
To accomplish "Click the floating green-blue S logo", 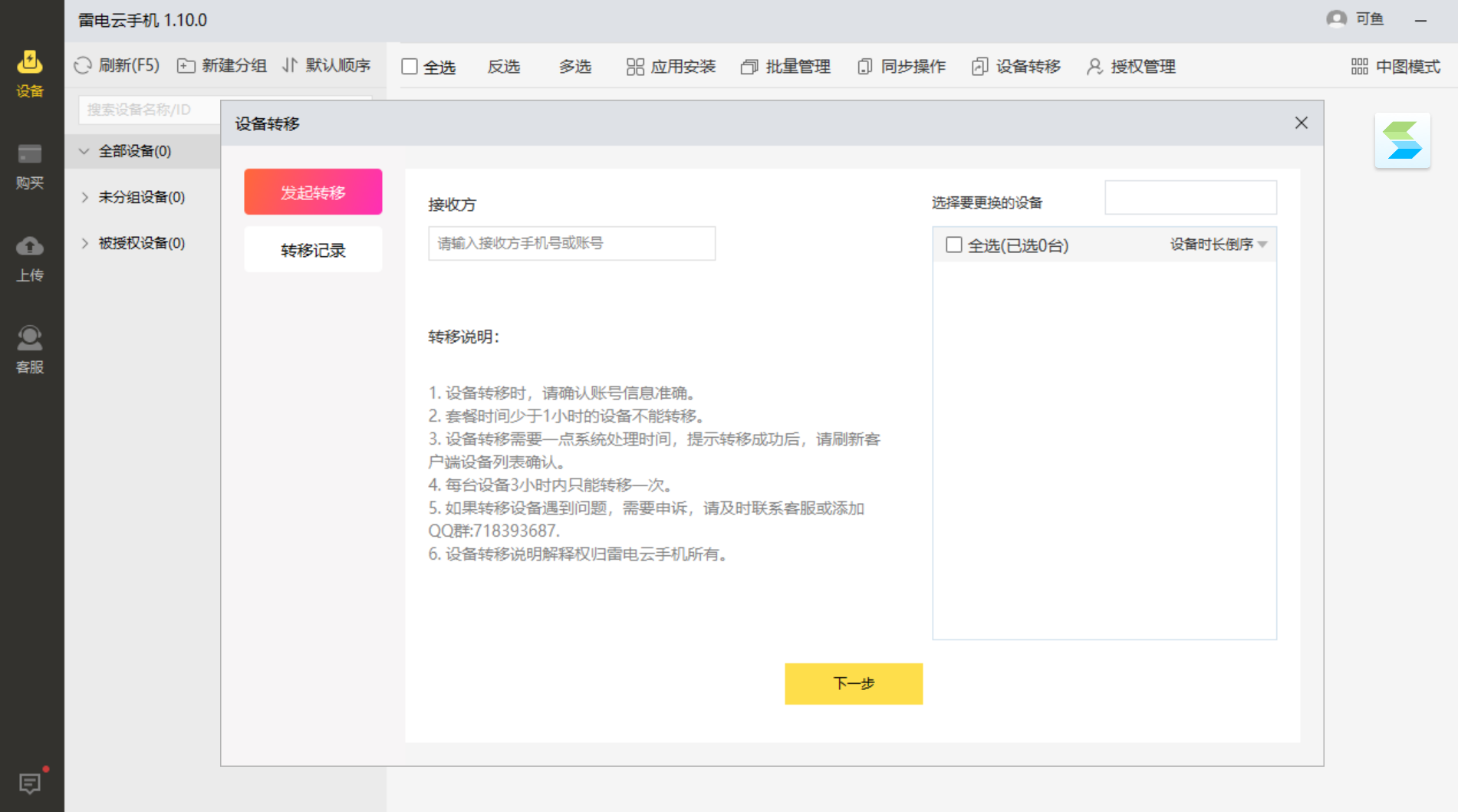I will tap(1402, 140).
